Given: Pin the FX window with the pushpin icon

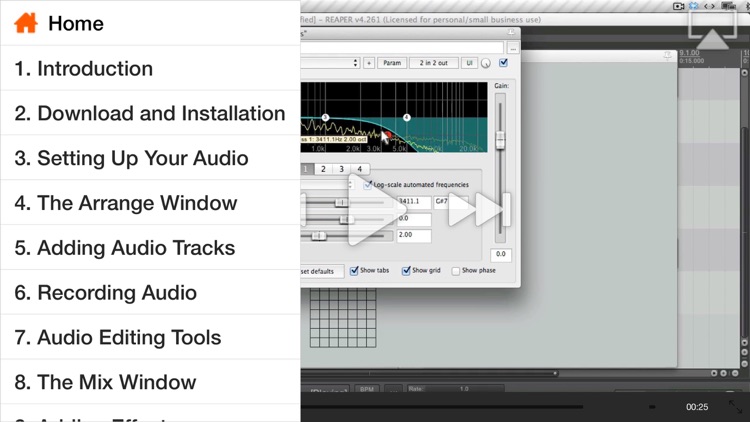Looking at the screenshot, I should (511, 33).
